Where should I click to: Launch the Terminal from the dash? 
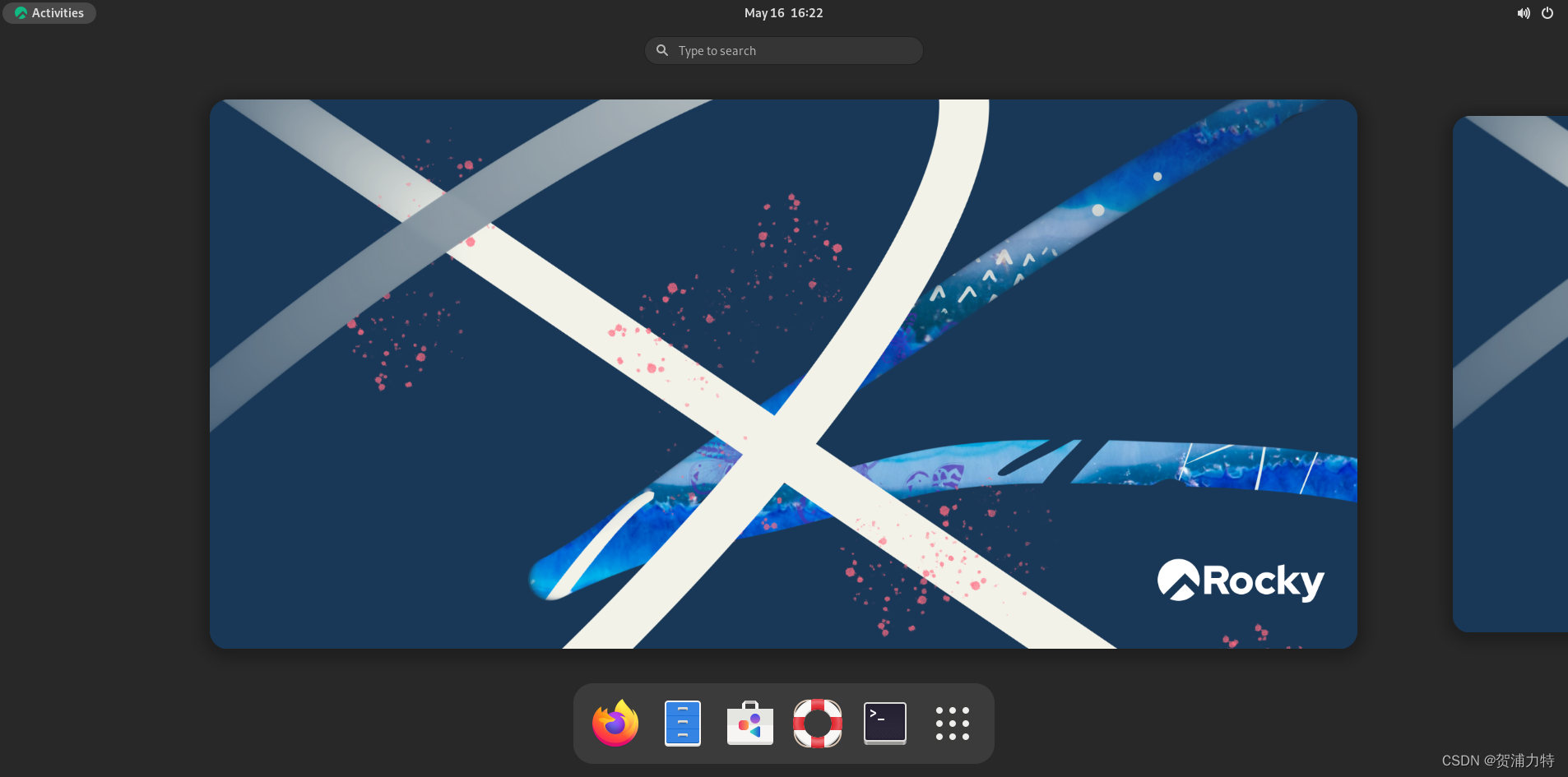(x=885, y=724)
